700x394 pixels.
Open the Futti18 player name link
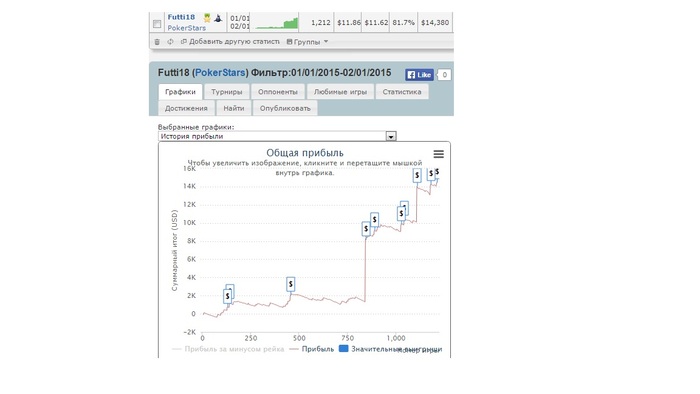click(x=181, y=17)
